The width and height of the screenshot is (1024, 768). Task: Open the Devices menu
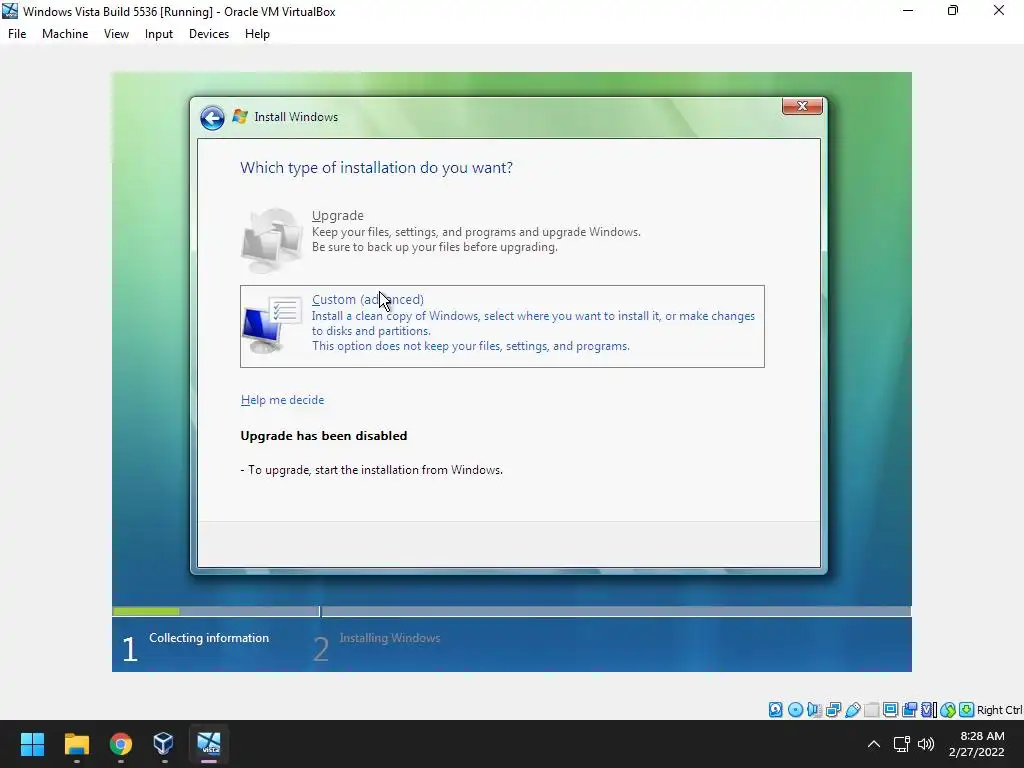[x=209, y=34]
